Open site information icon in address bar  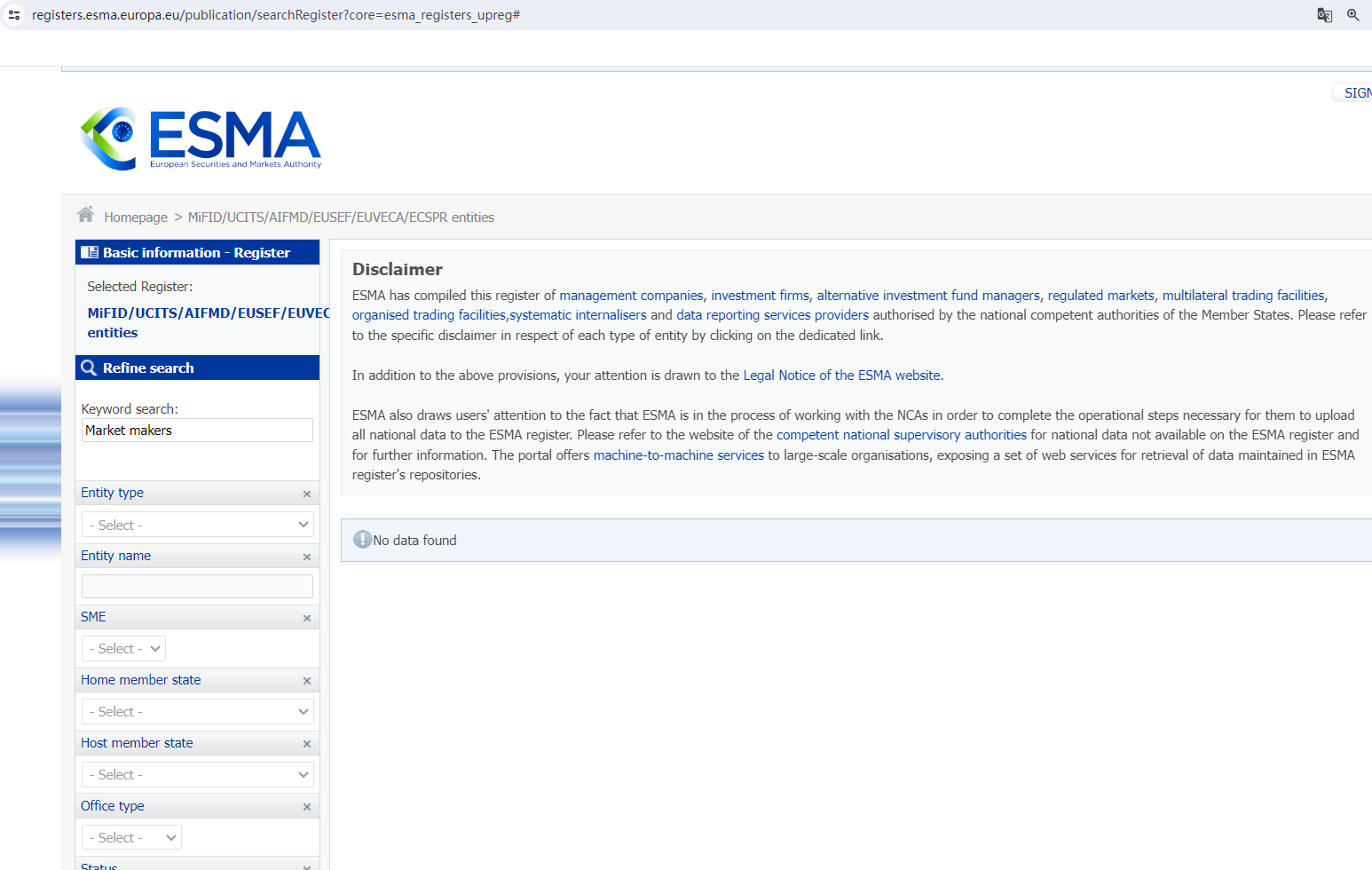point(14,15)
